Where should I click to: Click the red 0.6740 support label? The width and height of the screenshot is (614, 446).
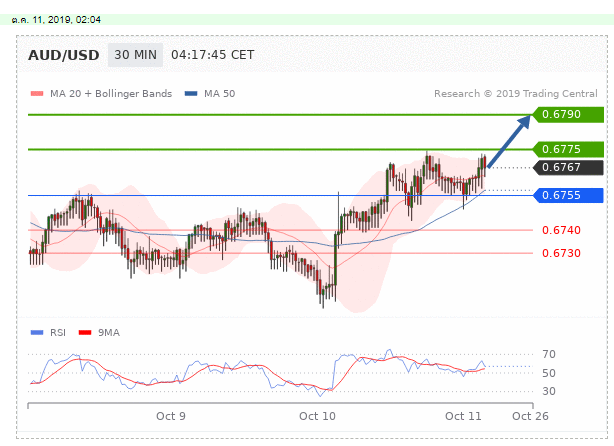[561, 230]
